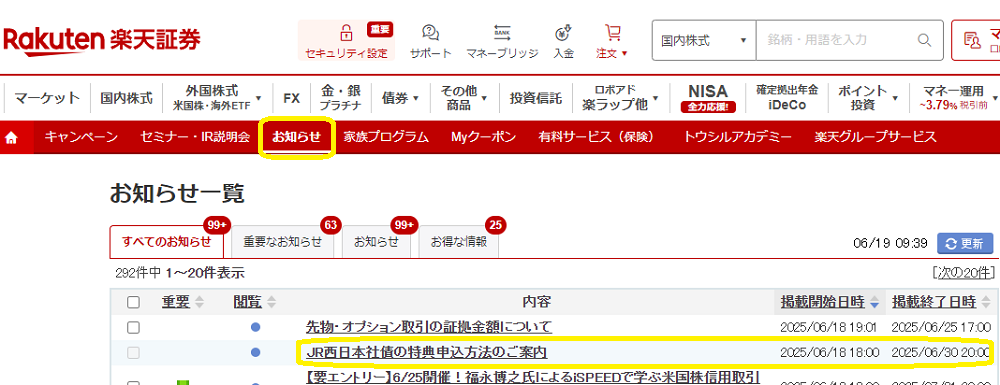
Task: Go to トウシルアカデミー page
Action: (737, 137)
